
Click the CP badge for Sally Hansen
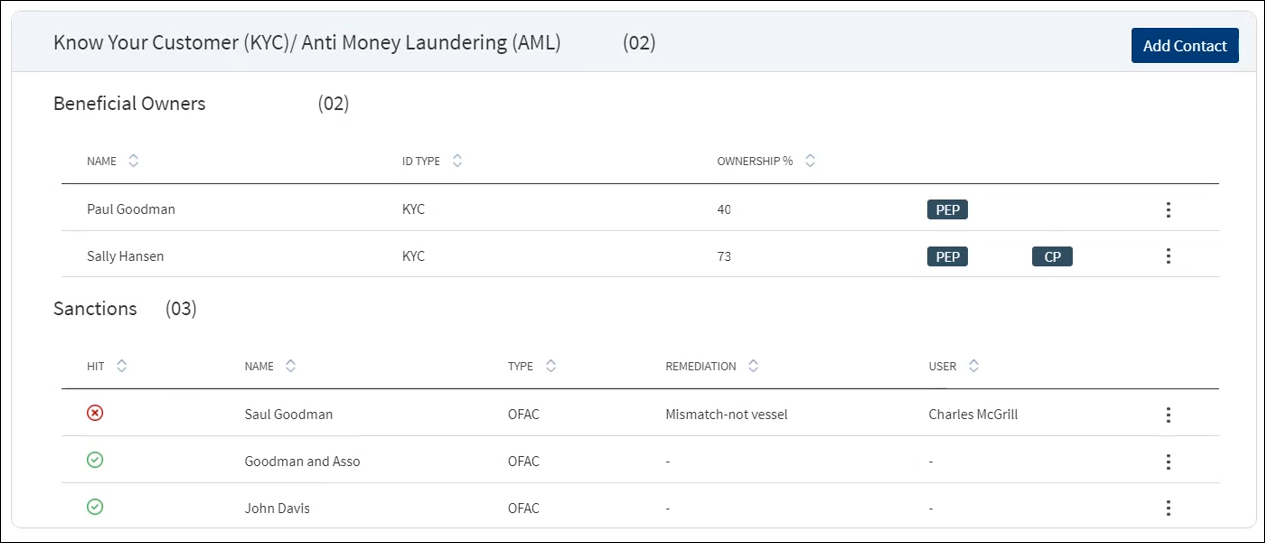tap(1052, 257)
